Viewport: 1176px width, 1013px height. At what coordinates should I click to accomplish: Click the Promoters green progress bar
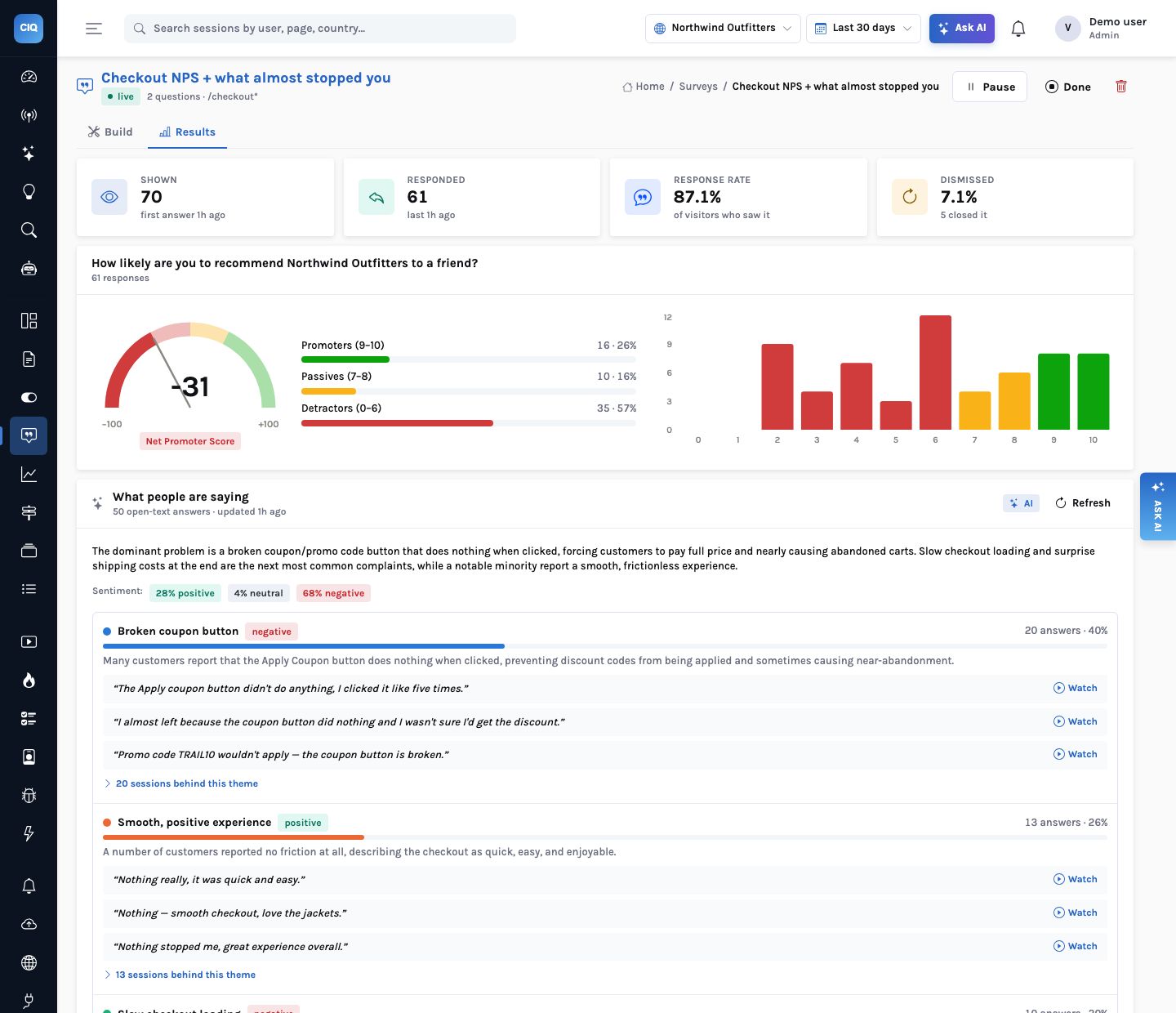tap(345, 359)
